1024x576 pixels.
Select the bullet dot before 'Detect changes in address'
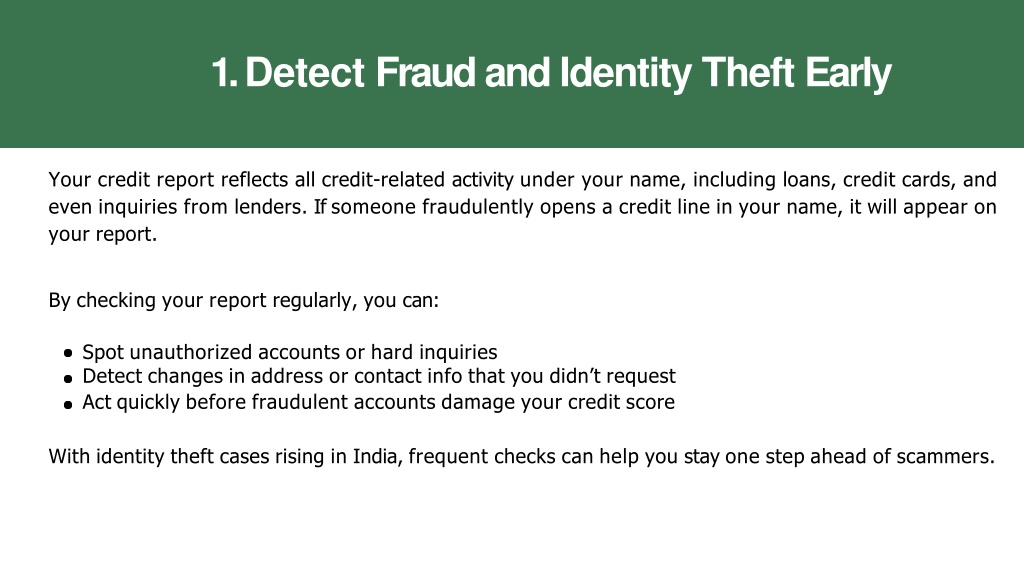click(68, 378)
